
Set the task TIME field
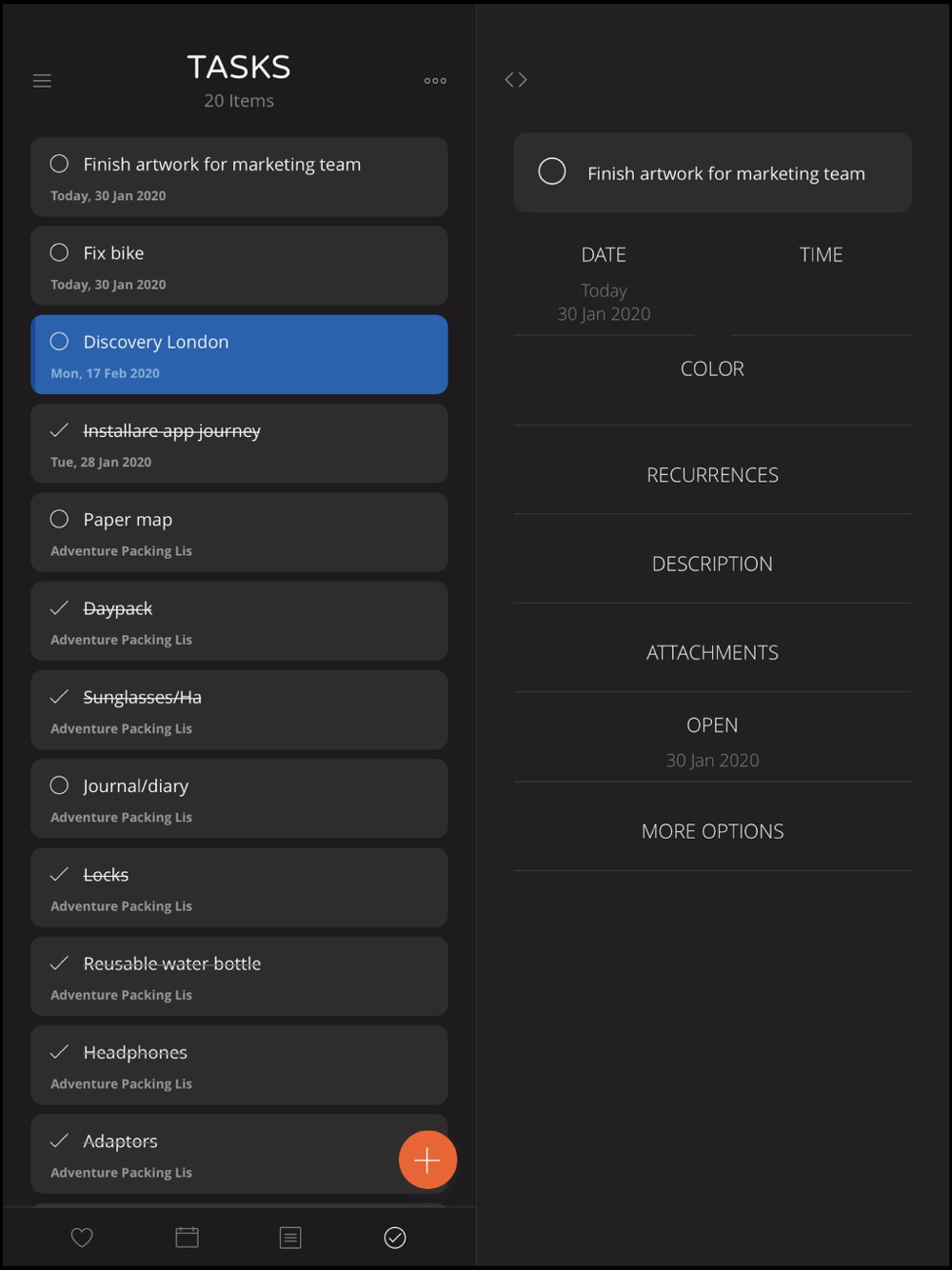822,283
